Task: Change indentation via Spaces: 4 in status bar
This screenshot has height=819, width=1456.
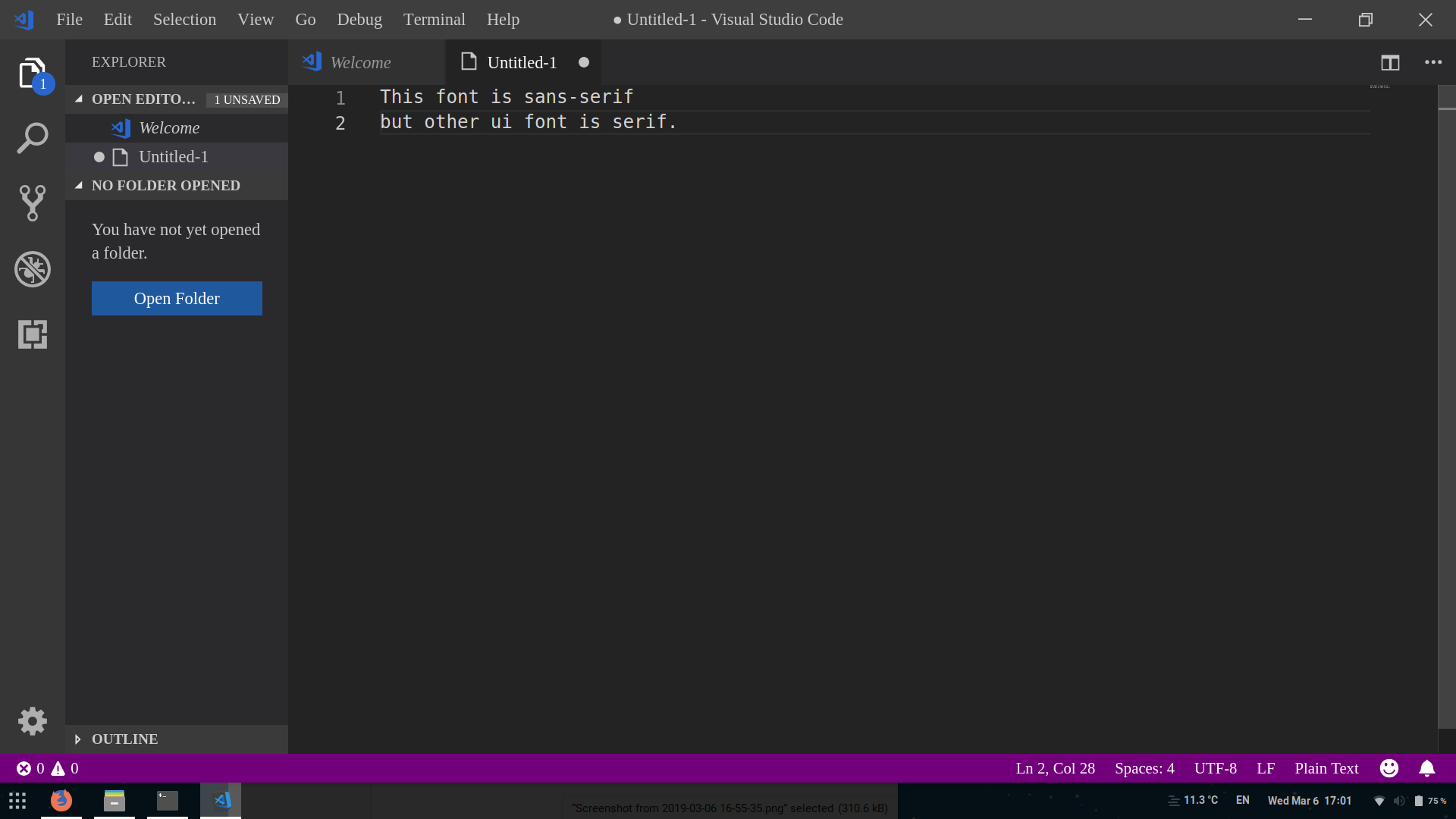Action: [x=1144, y=768]
